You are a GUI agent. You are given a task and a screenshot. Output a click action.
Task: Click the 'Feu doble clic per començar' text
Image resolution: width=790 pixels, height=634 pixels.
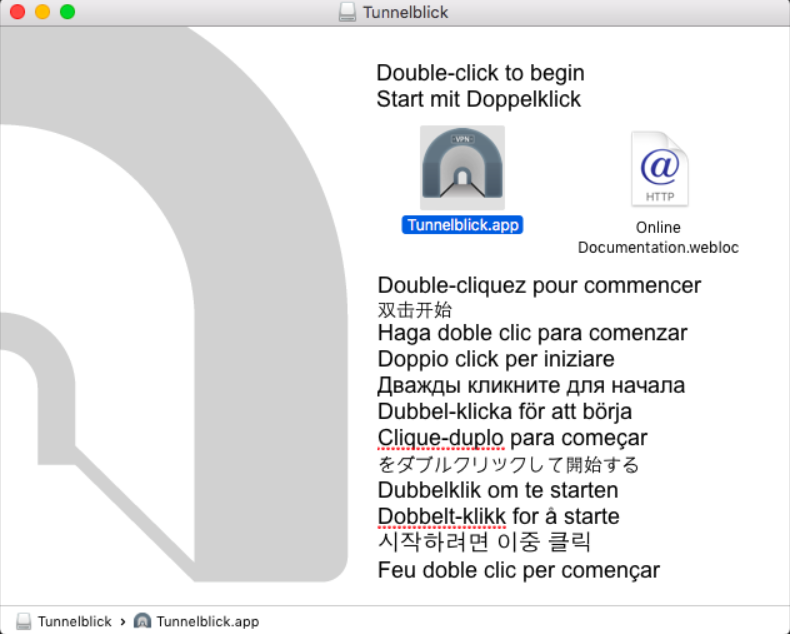coord(518,570)
